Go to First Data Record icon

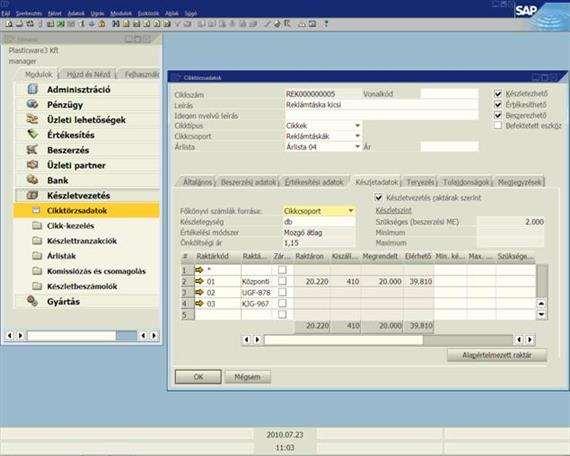(136, 24)
